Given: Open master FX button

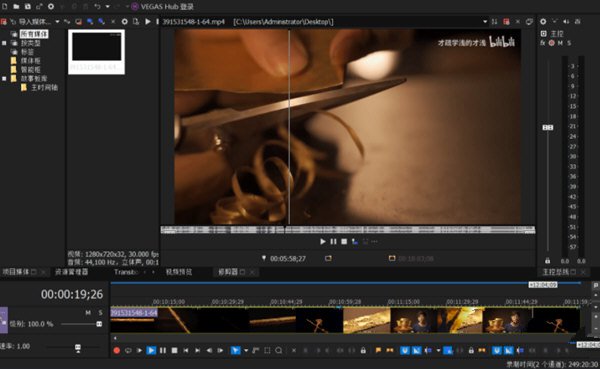Looking at the screenshot, I should pyautogui.click(x=543, y=43).
